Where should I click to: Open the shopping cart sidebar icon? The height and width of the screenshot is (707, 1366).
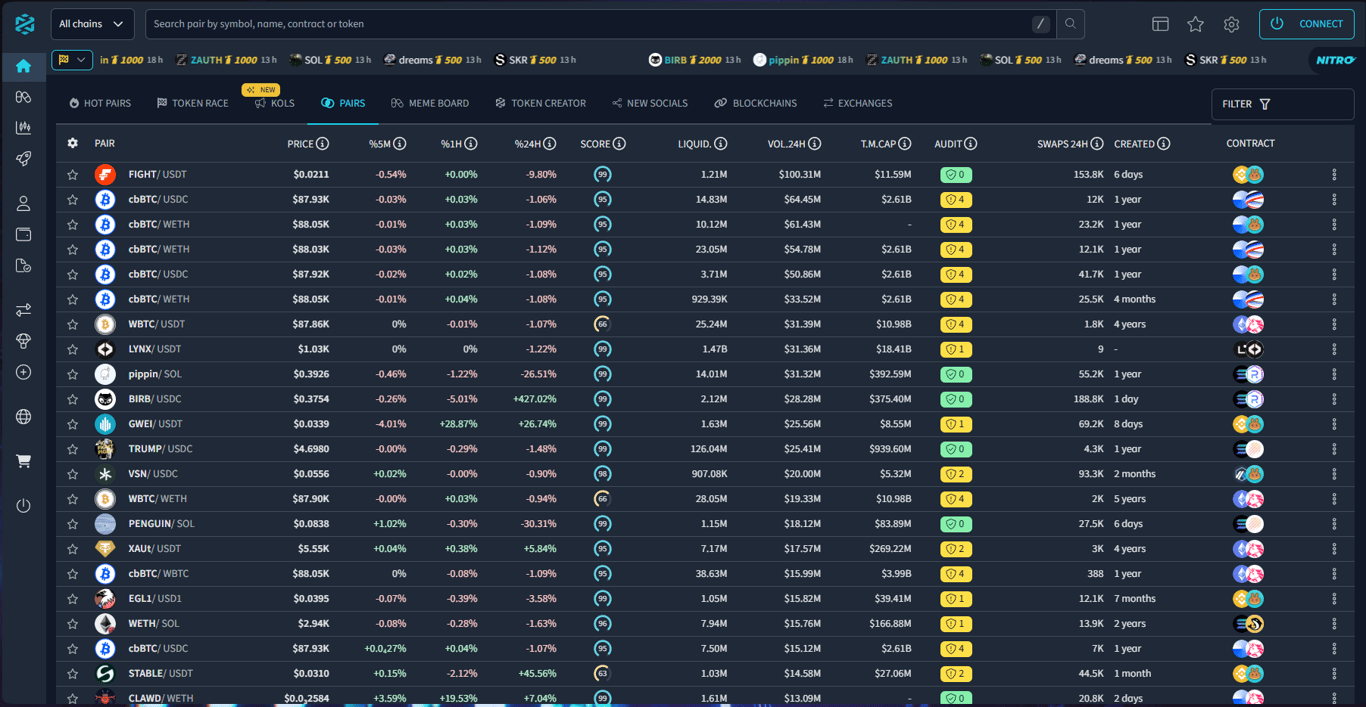[23, 461]
